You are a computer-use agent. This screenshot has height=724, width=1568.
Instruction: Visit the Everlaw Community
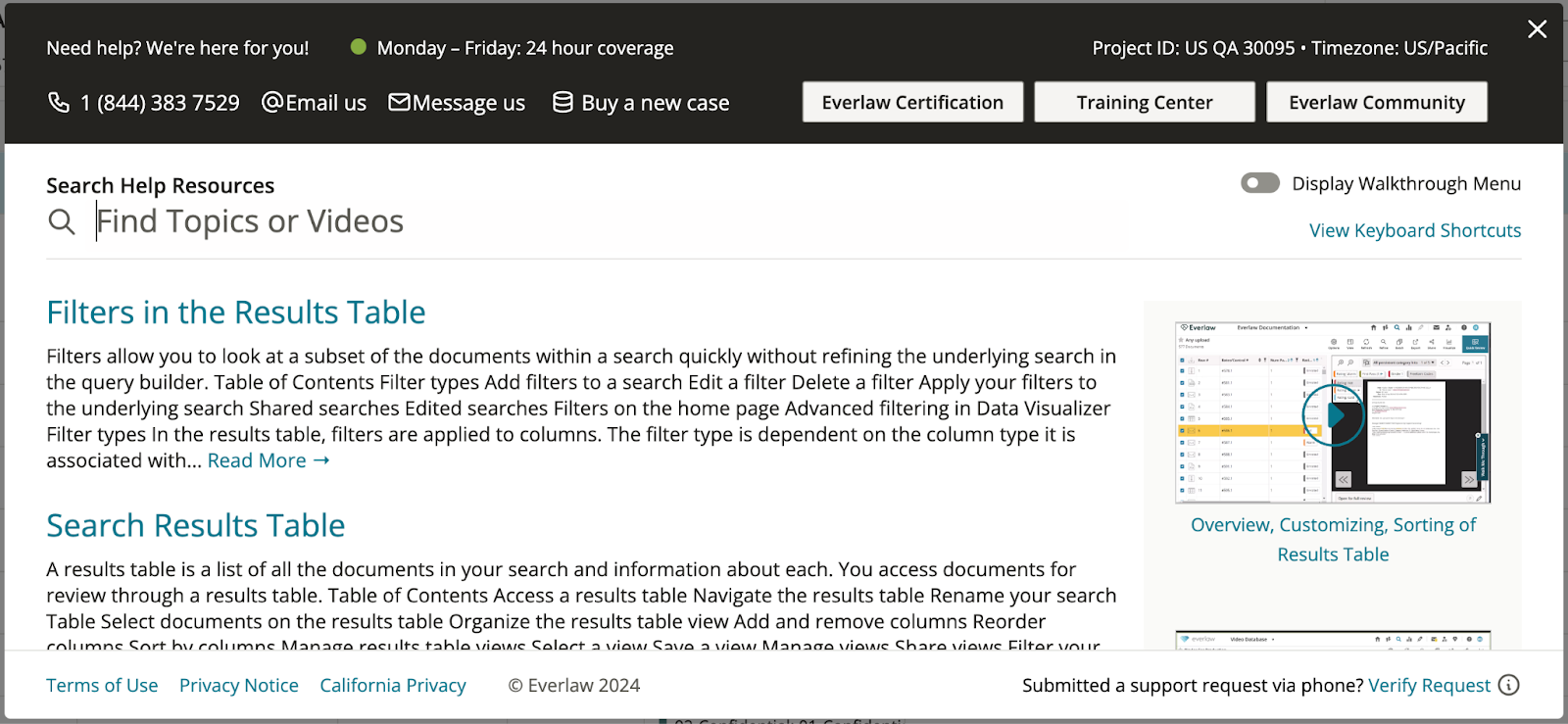pos(1376,101)
